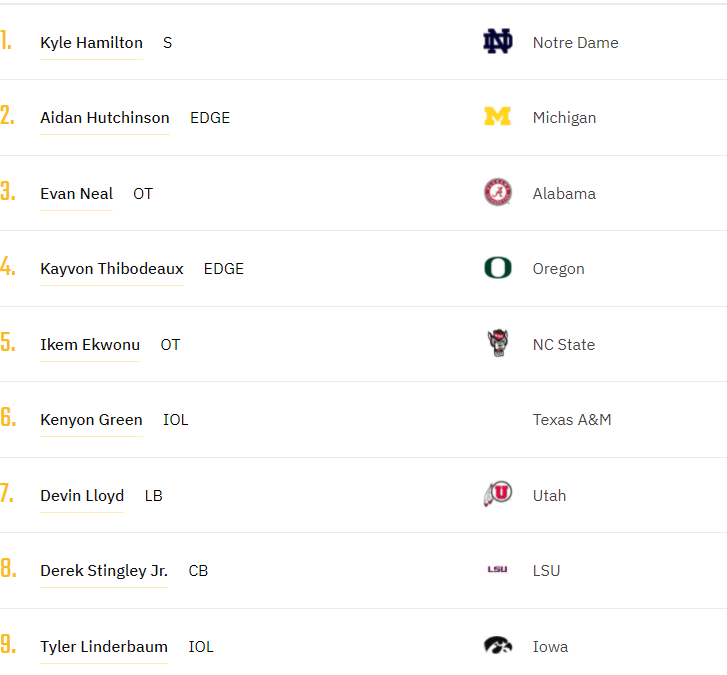Open the Kenyon Green player page
727x675 pixels.
(91, 420)
